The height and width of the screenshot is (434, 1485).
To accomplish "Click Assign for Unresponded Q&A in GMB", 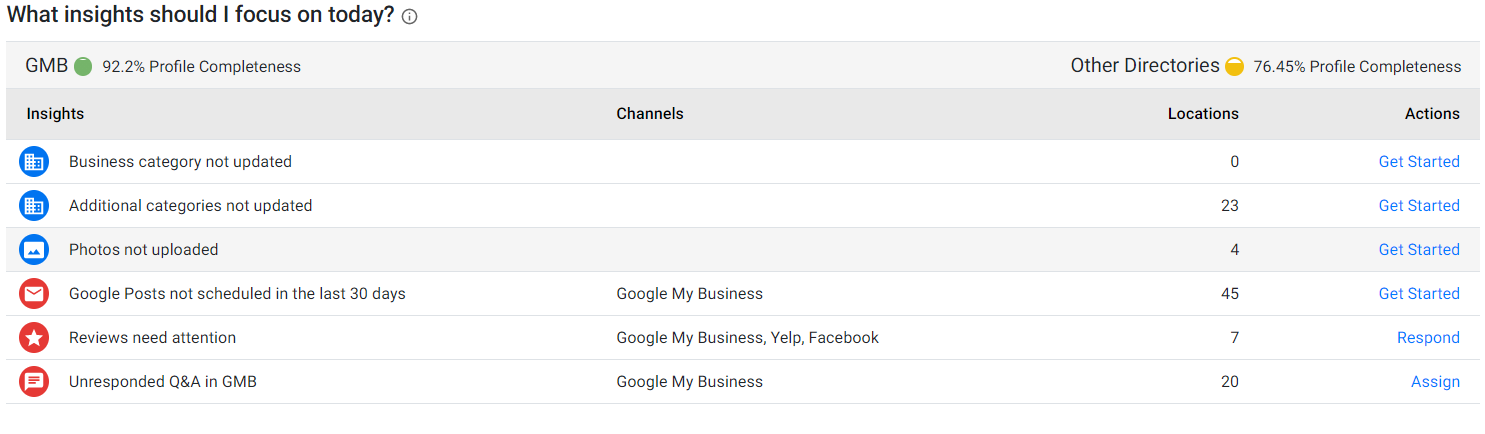I will coord(1435,382).
